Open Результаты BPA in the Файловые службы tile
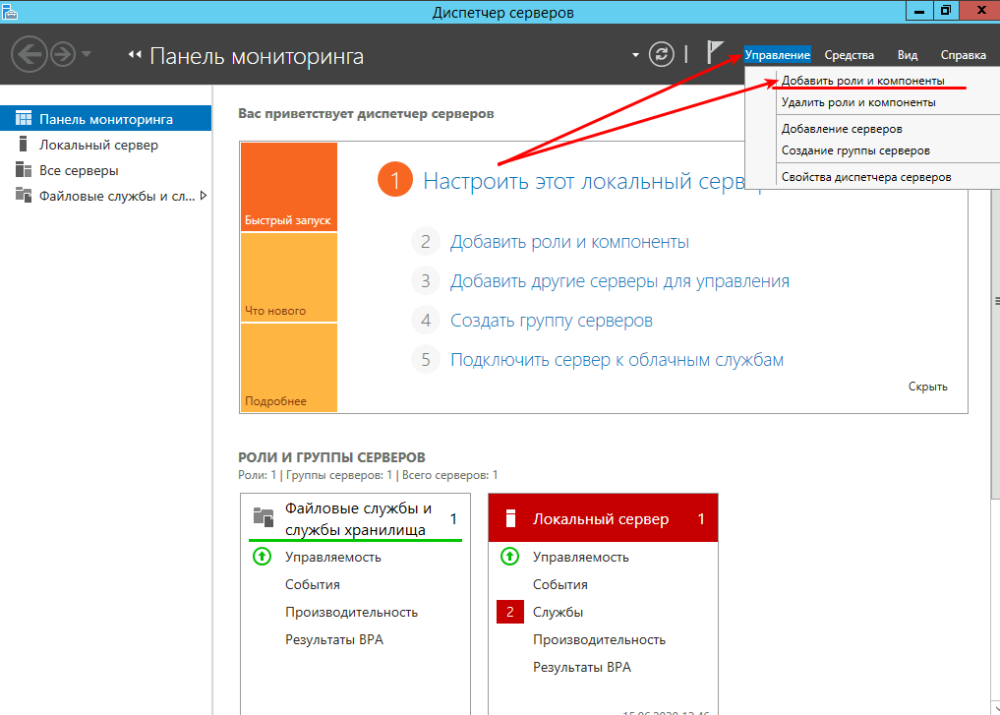1000x715 pixels. tap(334, 639)
